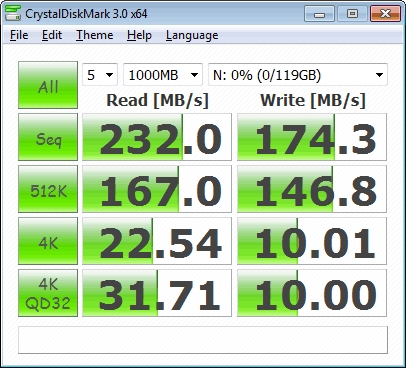Open the Edit menu

click(x=52, y=35)
